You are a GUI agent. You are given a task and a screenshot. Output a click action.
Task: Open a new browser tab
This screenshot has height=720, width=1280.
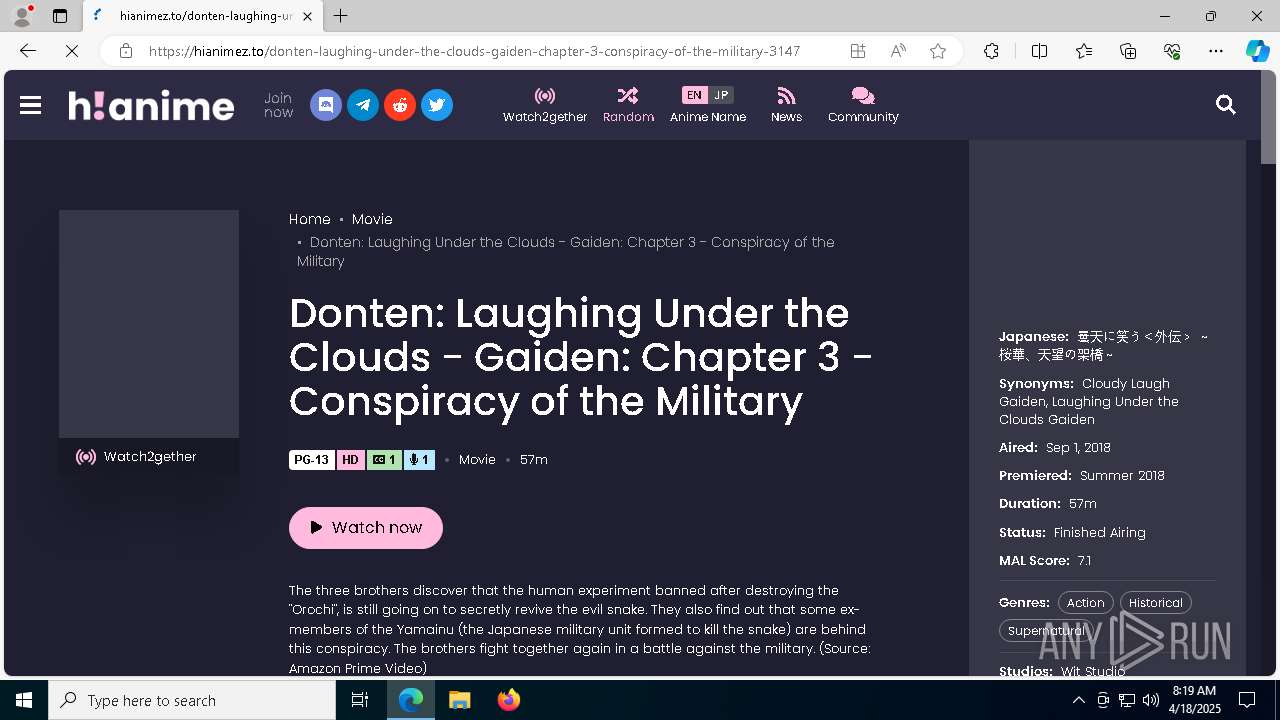341,16
